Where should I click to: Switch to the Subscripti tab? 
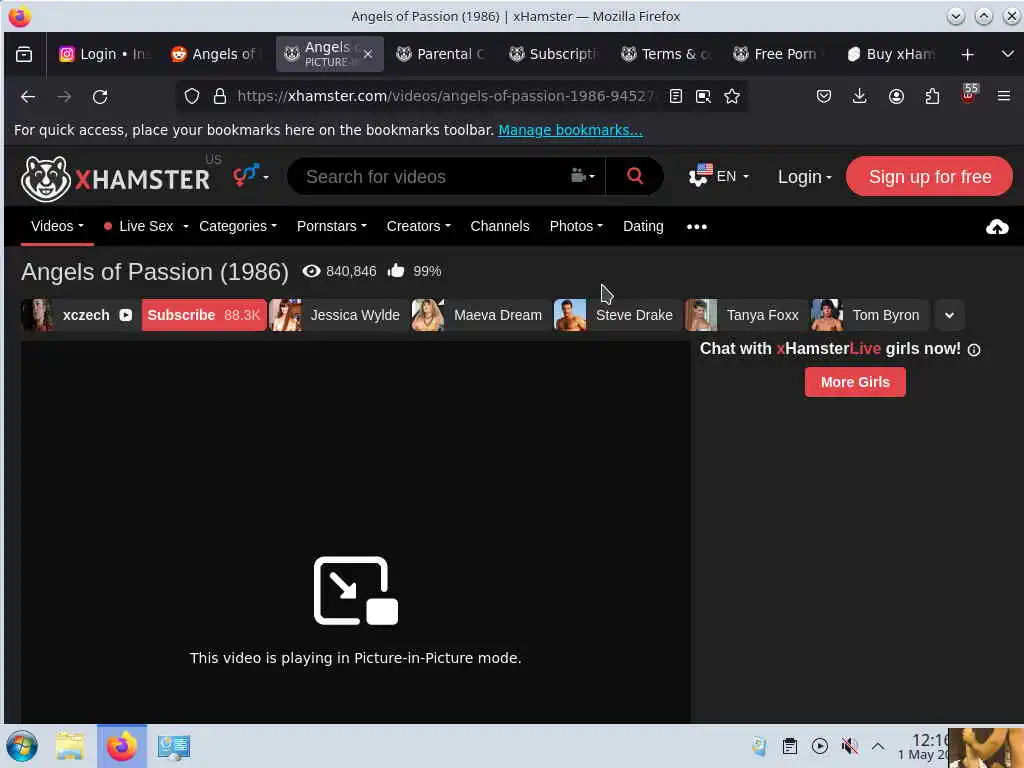click(x=554, y=54)
